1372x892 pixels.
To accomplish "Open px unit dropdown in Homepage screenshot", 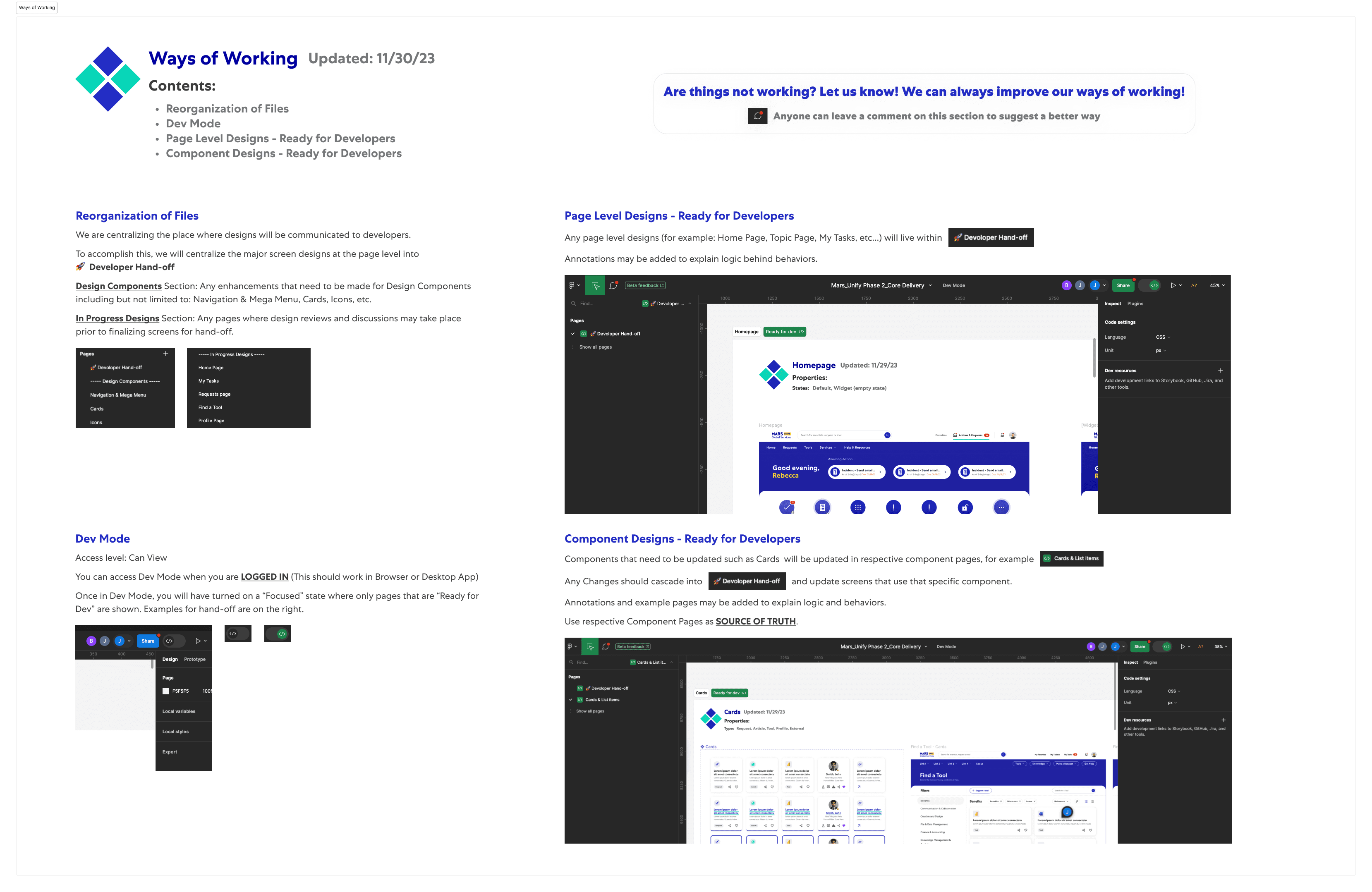I will tap(1161, 350).
